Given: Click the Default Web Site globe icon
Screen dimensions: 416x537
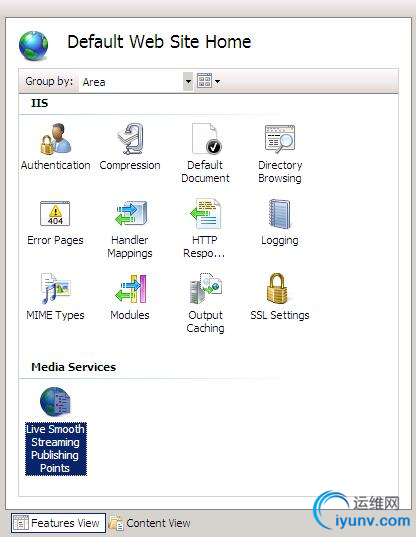Looking at the screenshot, I should click(34, 46).
